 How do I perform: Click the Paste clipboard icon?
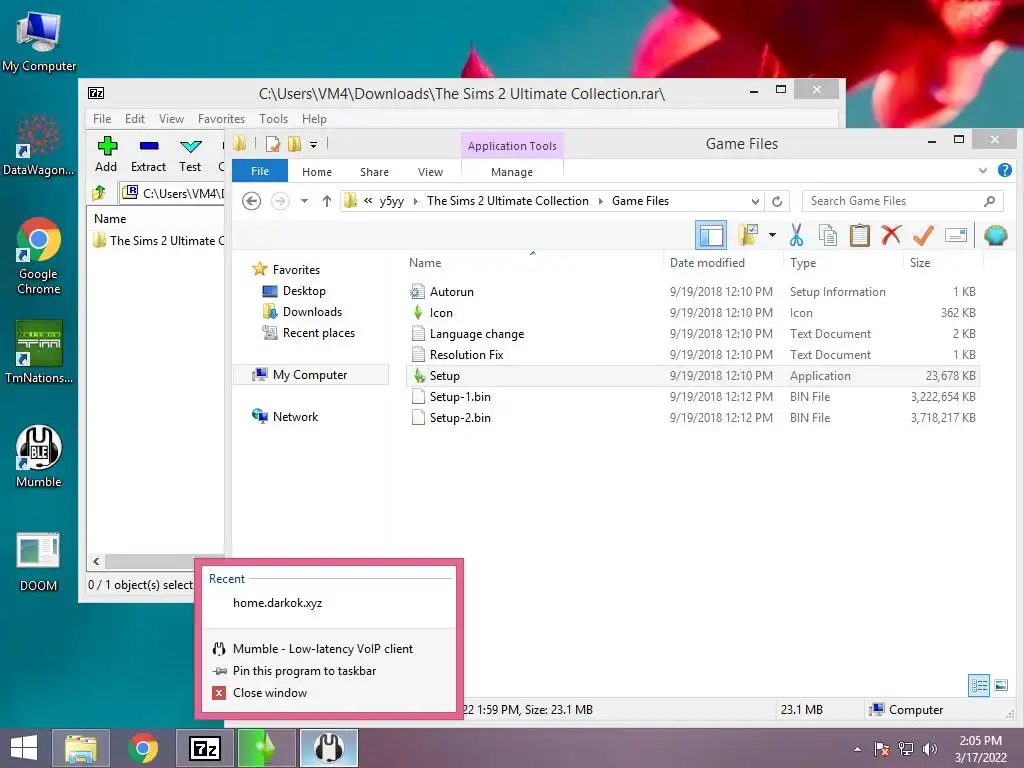pyautogui.click(x=859, y=235)
